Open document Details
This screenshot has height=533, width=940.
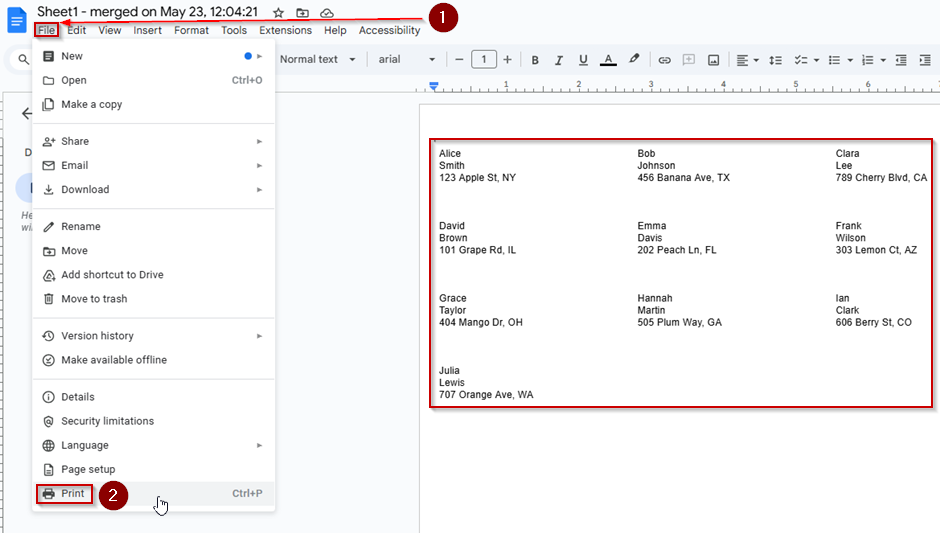point(153,397)
